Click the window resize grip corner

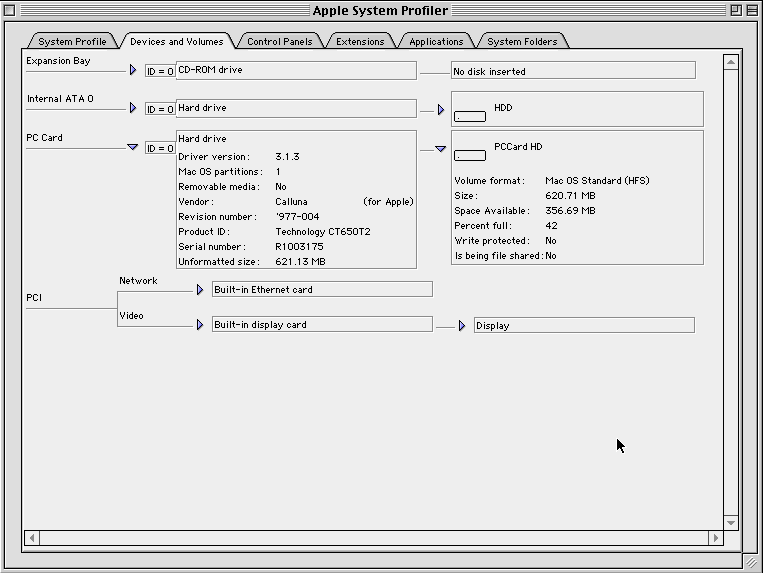coord(751,562)
